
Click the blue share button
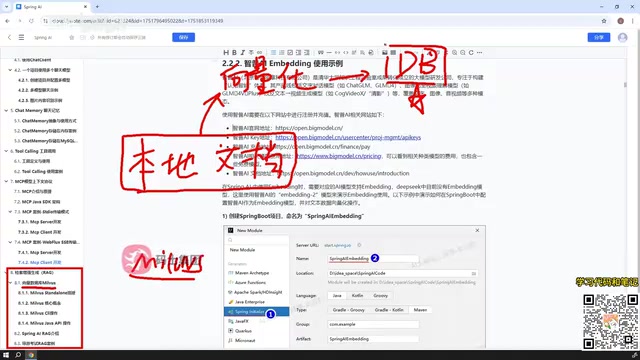click(599, 37)
